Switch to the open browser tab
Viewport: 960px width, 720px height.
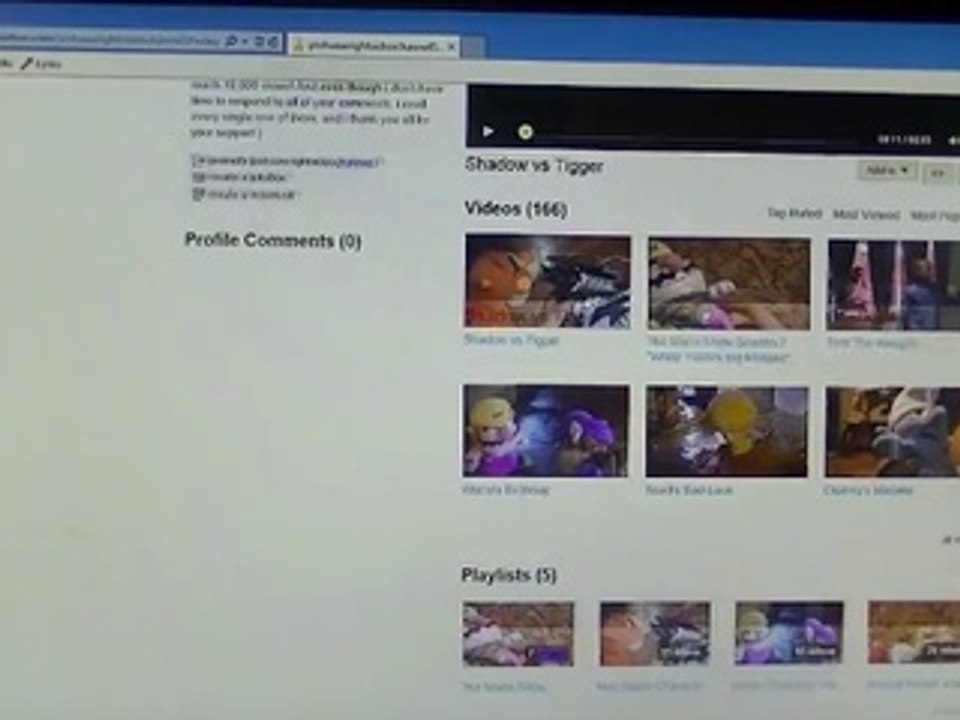(x=375, y=45)
